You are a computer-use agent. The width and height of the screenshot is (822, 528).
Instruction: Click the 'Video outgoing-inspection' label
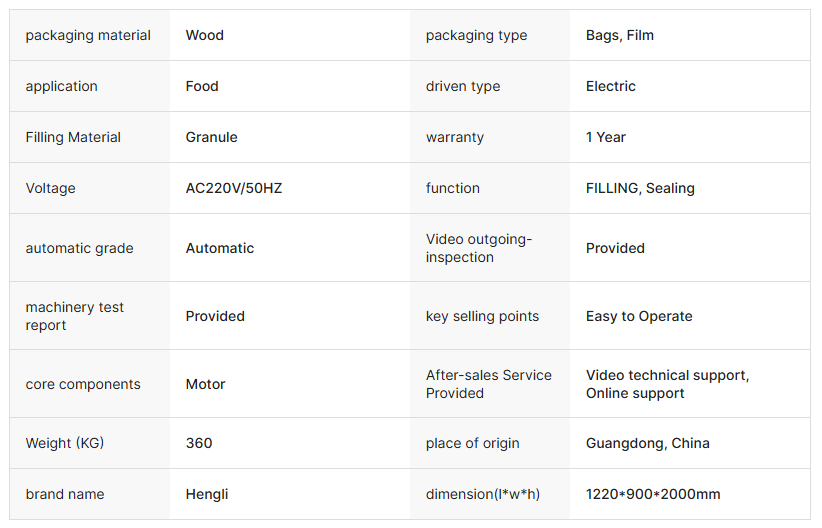pos(478,248)
